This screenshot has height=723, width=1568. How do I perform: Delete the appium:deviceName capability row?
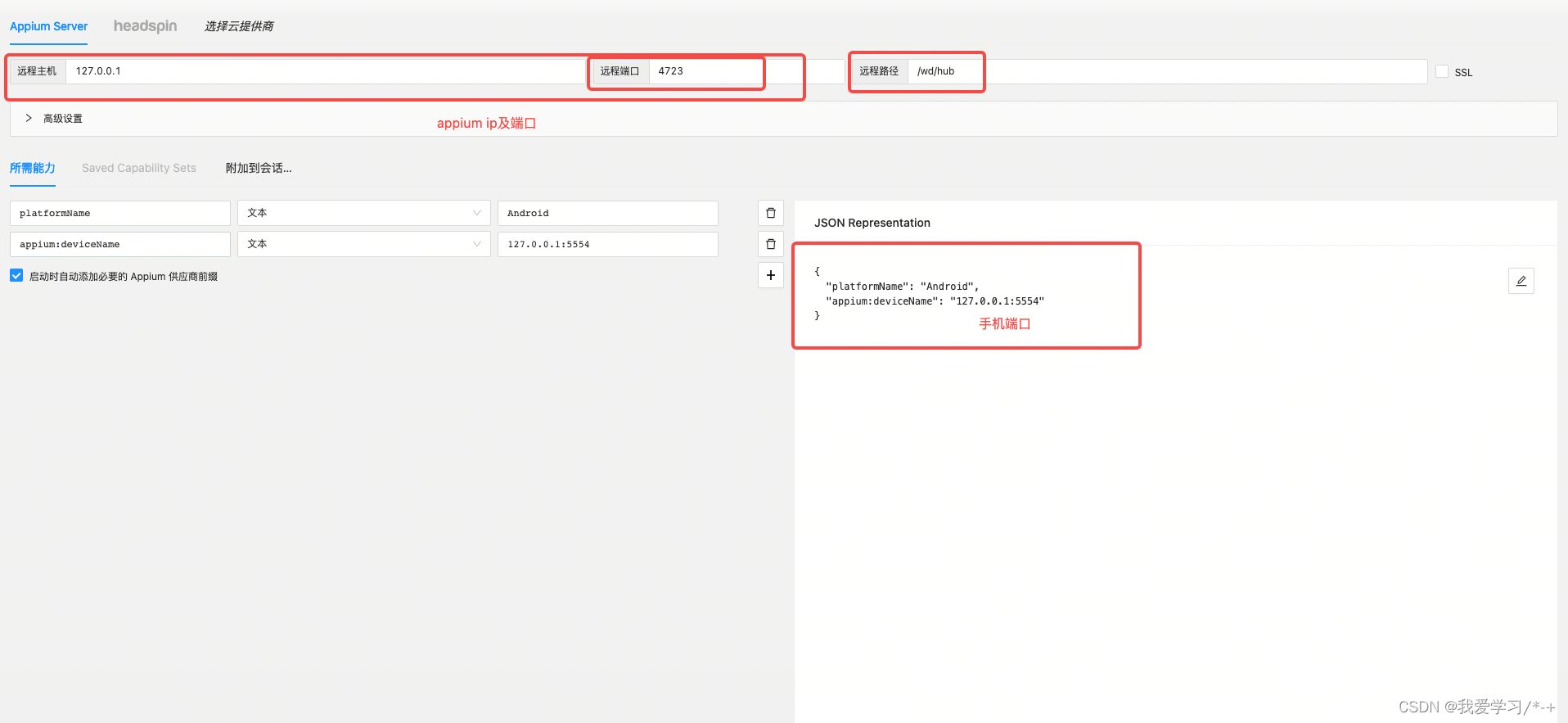(x=770, y=244)
